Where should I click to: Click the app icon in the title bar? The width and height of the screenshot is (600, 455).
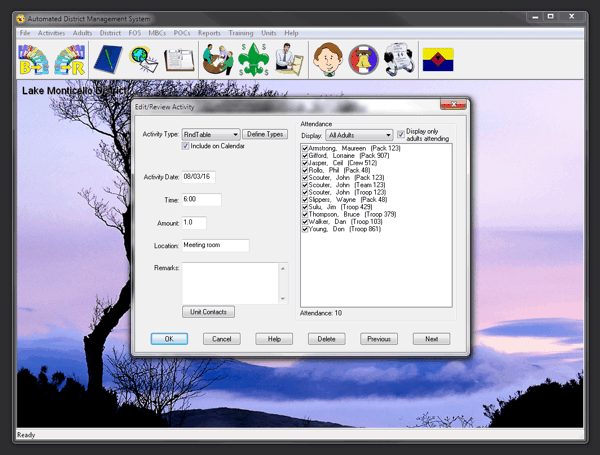pyautogui.click(x=21, y=18)
